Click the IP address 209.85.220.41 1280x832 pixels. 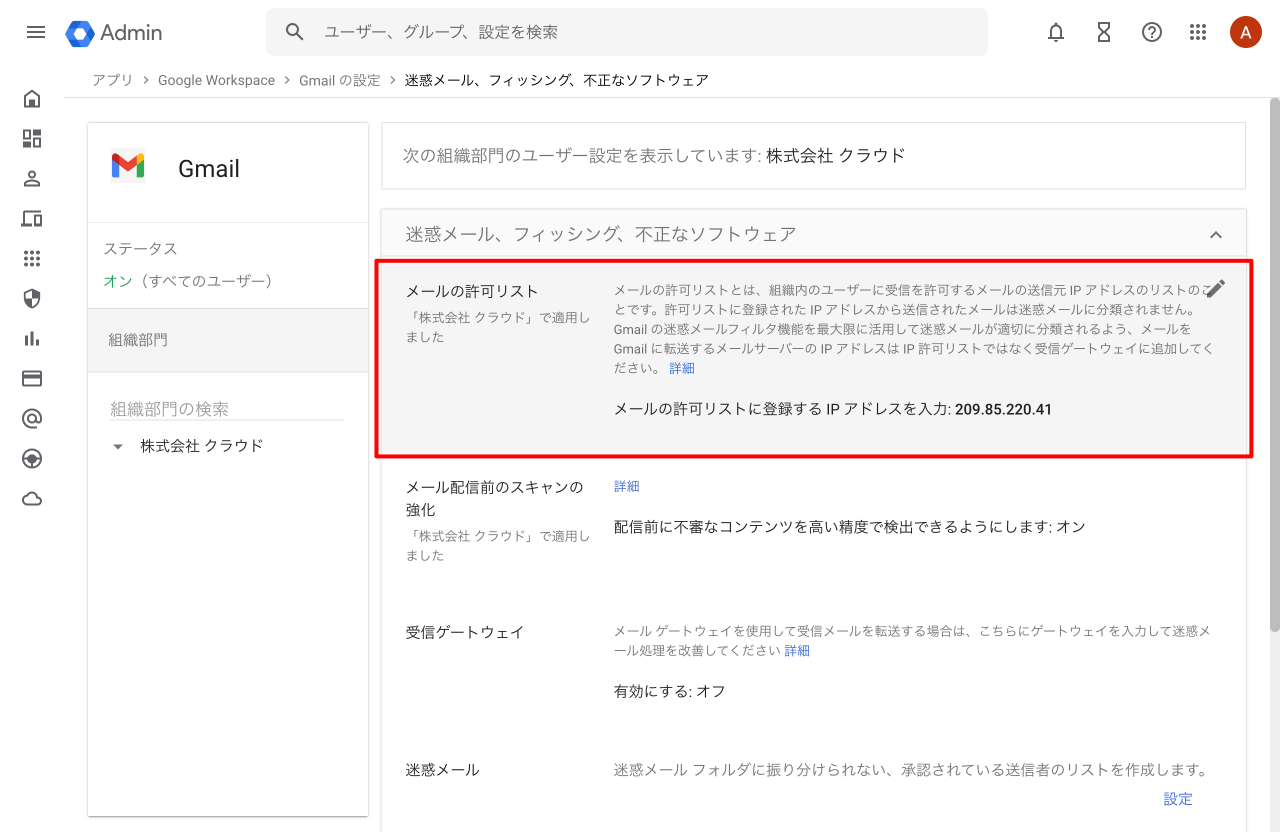point(1004,409)
